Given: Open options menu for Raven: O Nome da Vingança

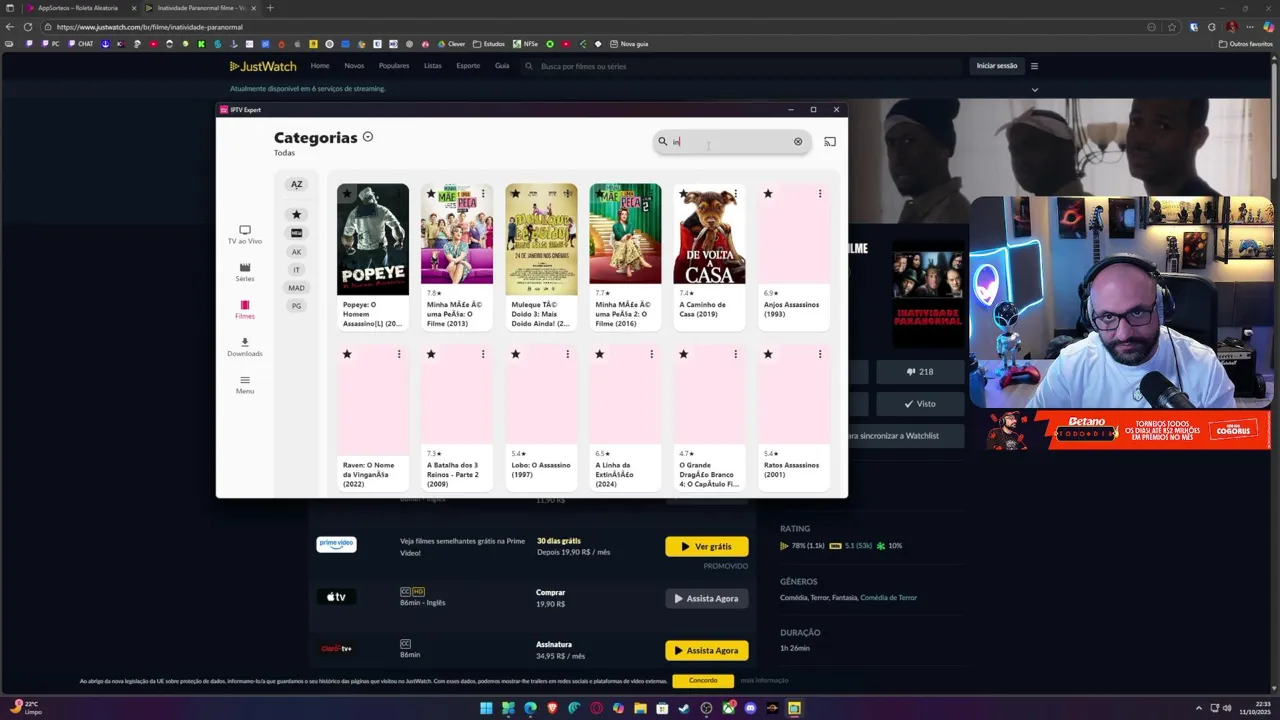Looking at the screenshot, I should coord(399,354).
